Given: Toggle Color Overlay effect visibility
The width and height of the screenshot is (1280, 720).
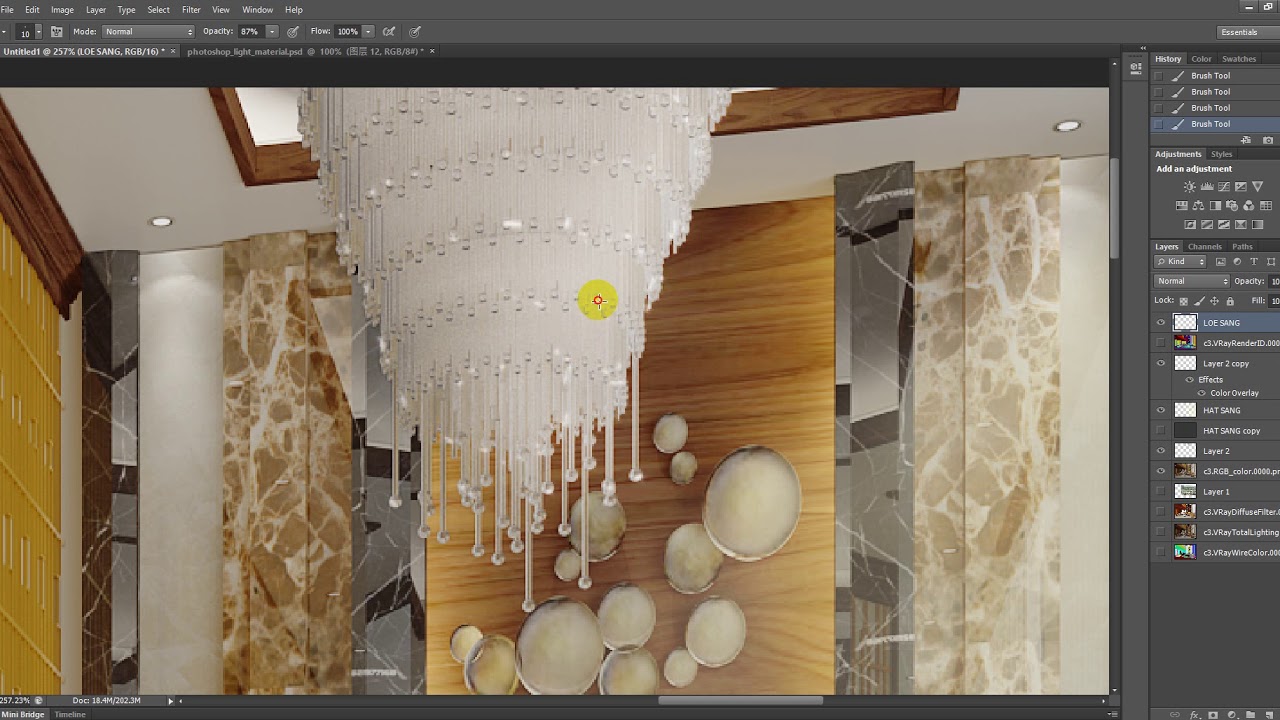Looking at the screenshot, I should click(1201, 393).
